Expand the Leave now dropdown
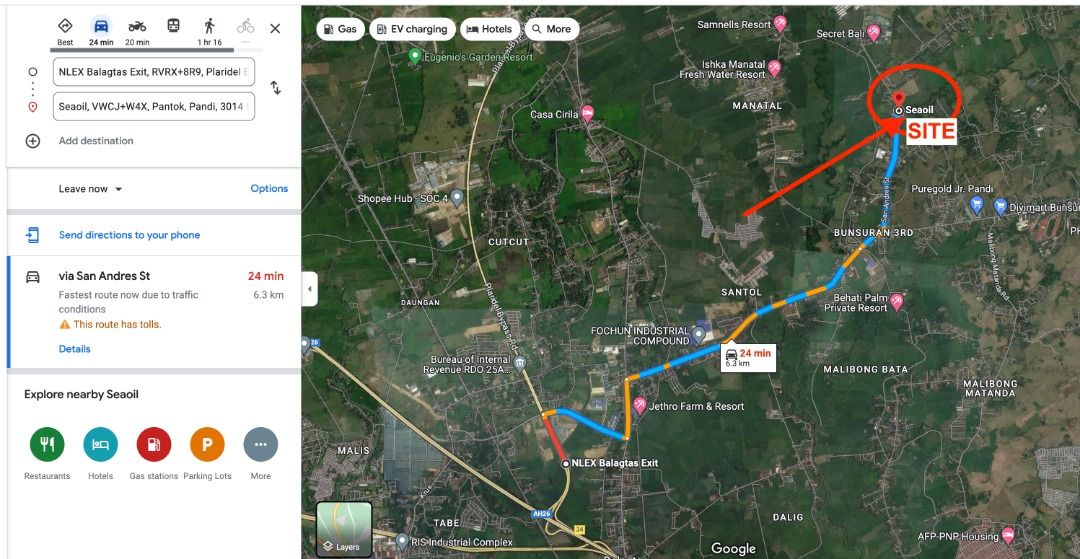Screen dimensions: 1080x559 tap(90, 189)
